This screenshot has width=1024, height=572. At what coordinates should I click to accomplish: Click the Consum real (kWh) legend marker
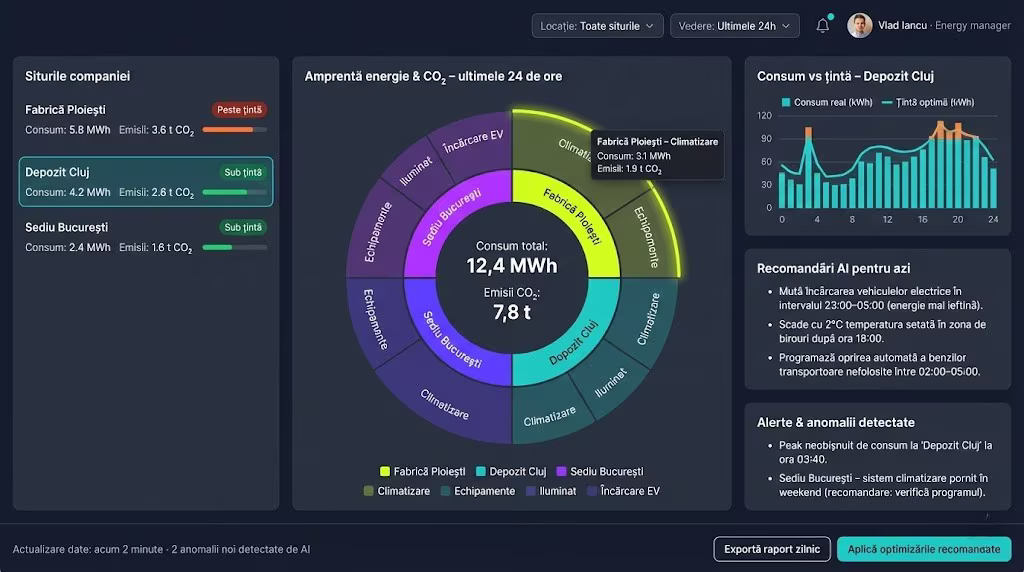click(x=786, y=102)
